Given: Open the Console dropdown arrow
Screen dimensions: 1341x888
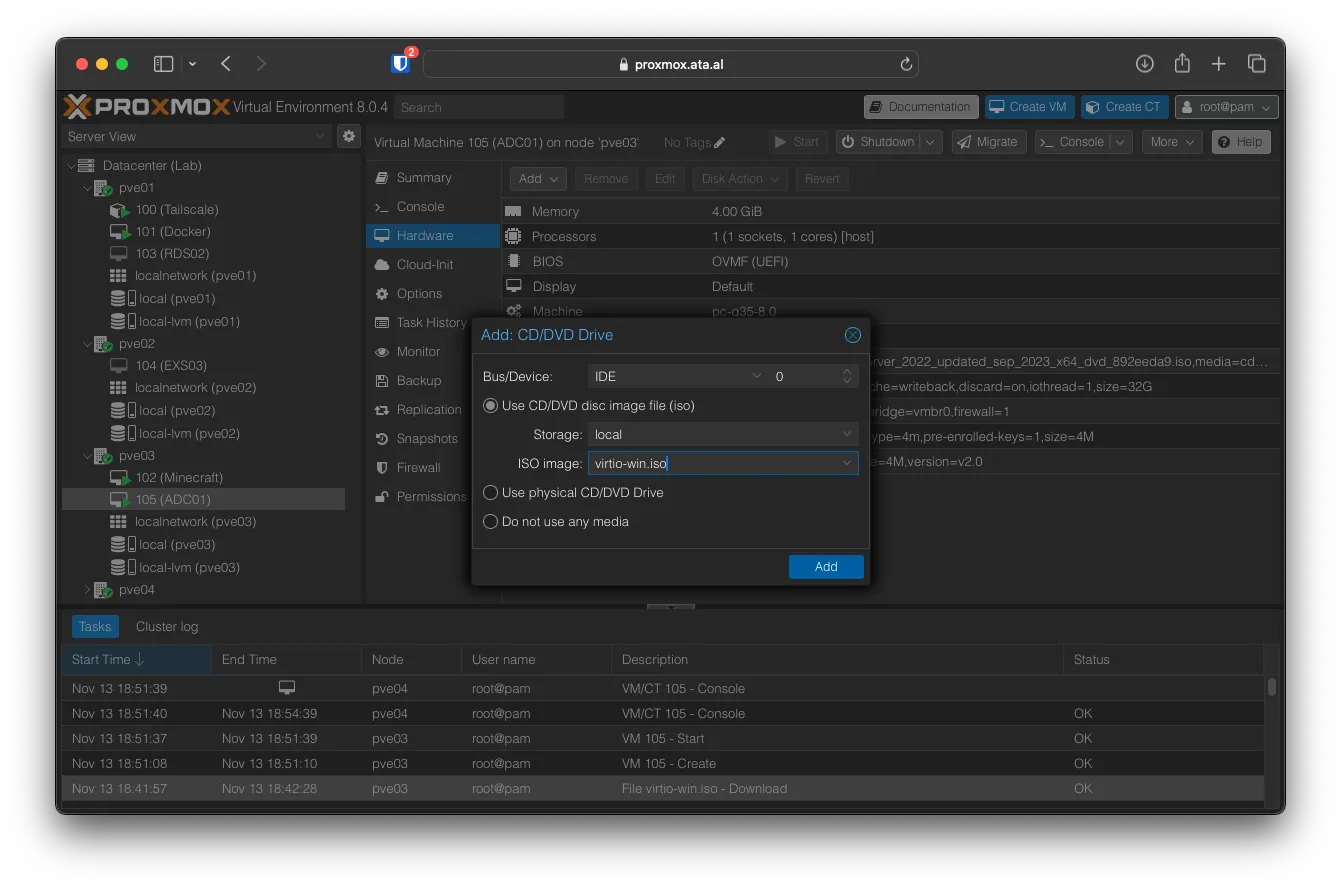Looking at the screenshot, I should pos(1121,142).
